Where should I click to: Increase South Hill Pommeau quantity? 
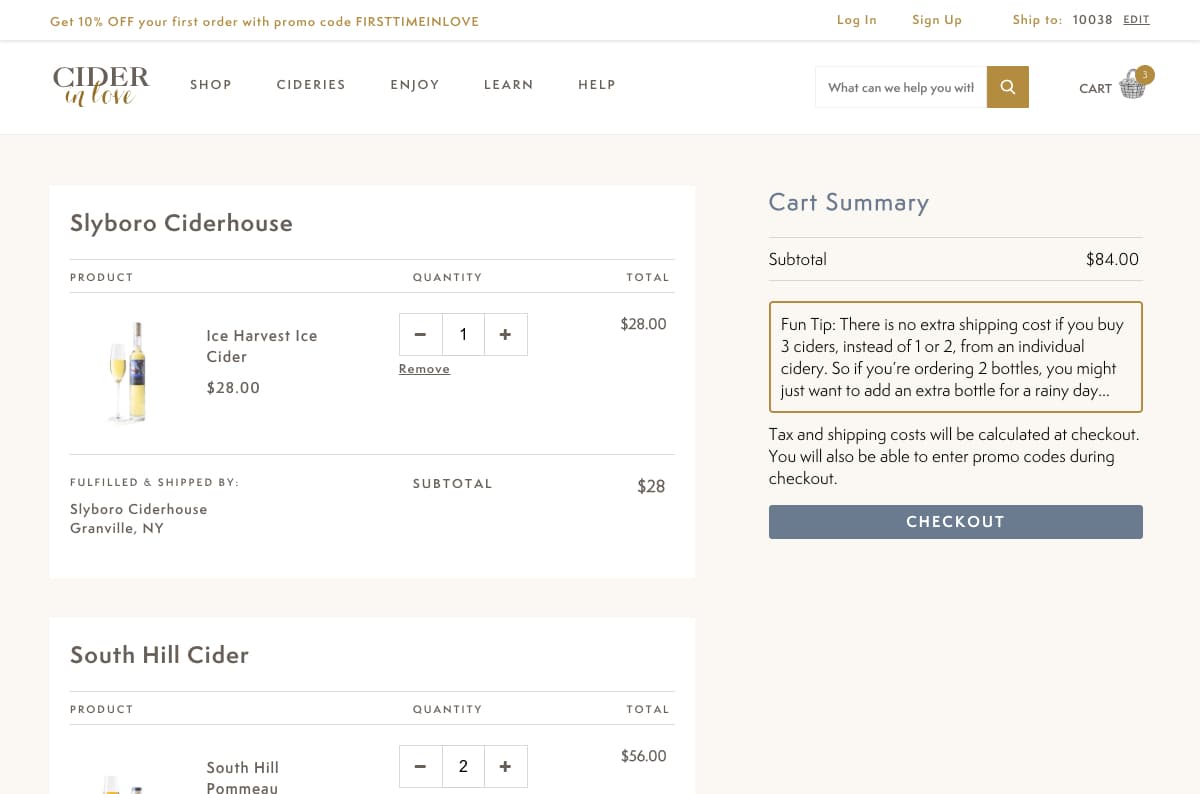pos(505,767)
